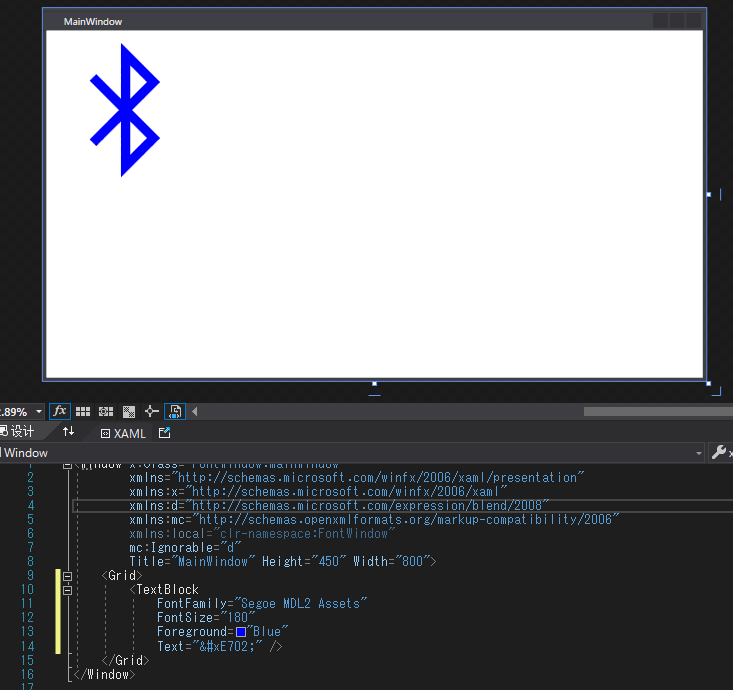733x690 pixels.
Task: Click the designer horizontal scrollbar thumb
Action: (658, 411)
